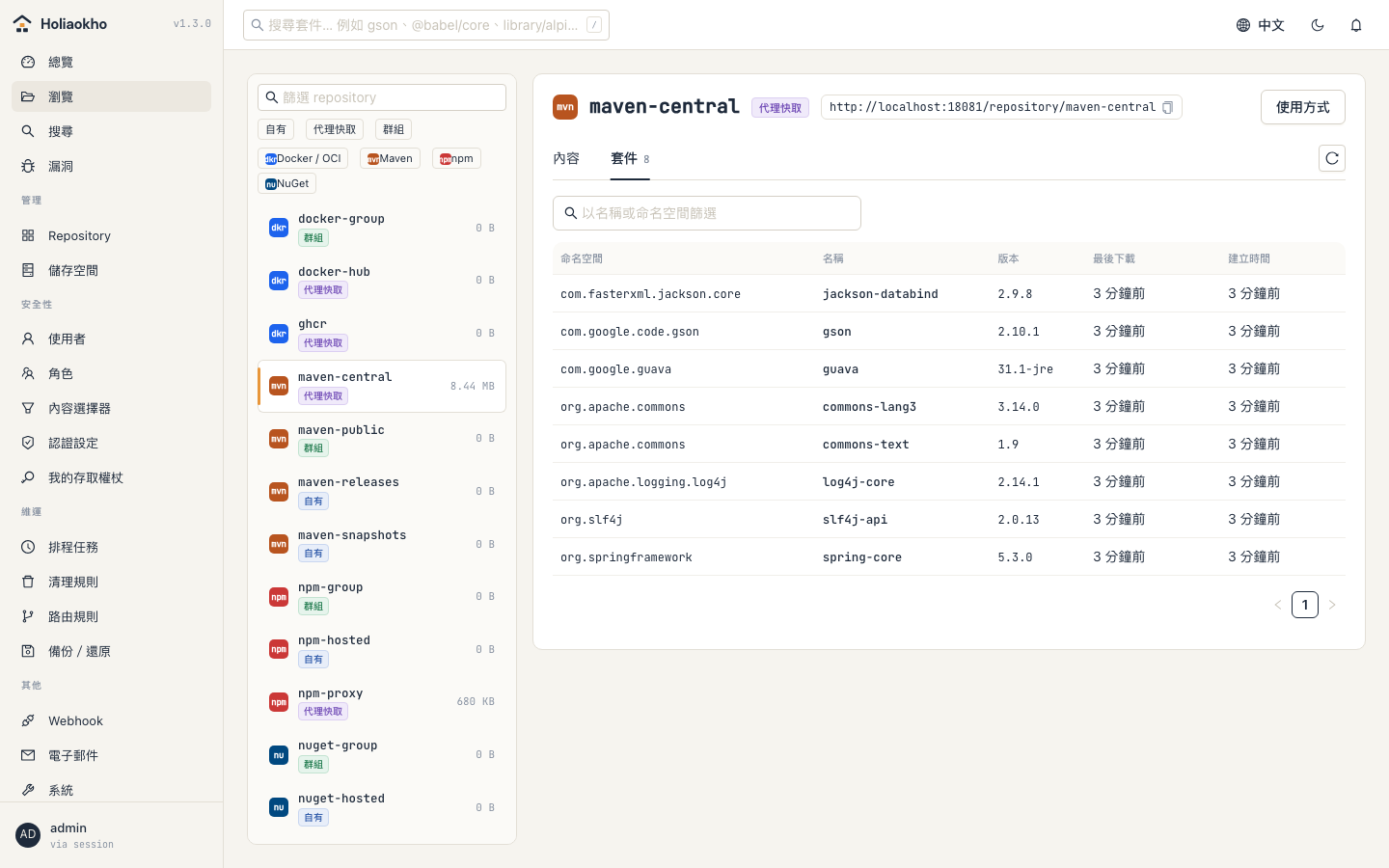
Task: Open 認證設定 page
Action: click(x=111, y=443)
